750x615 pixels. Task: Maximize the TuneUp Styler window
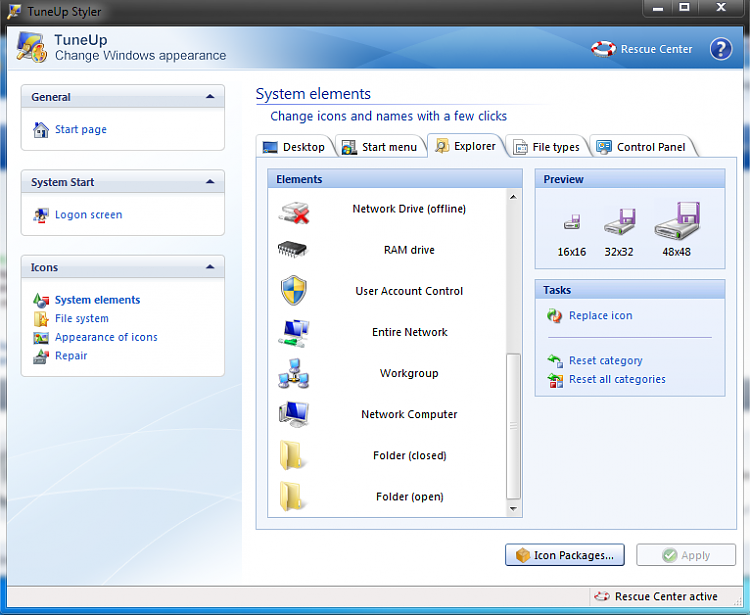pos(684,8)
